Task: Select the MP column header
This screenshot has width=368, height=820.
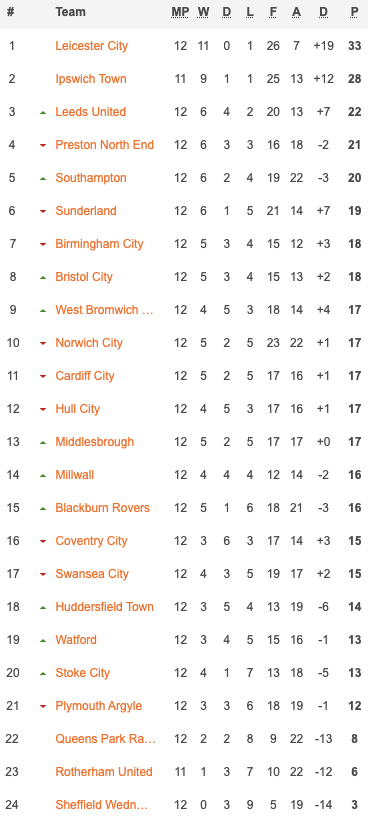Action: 180,12
